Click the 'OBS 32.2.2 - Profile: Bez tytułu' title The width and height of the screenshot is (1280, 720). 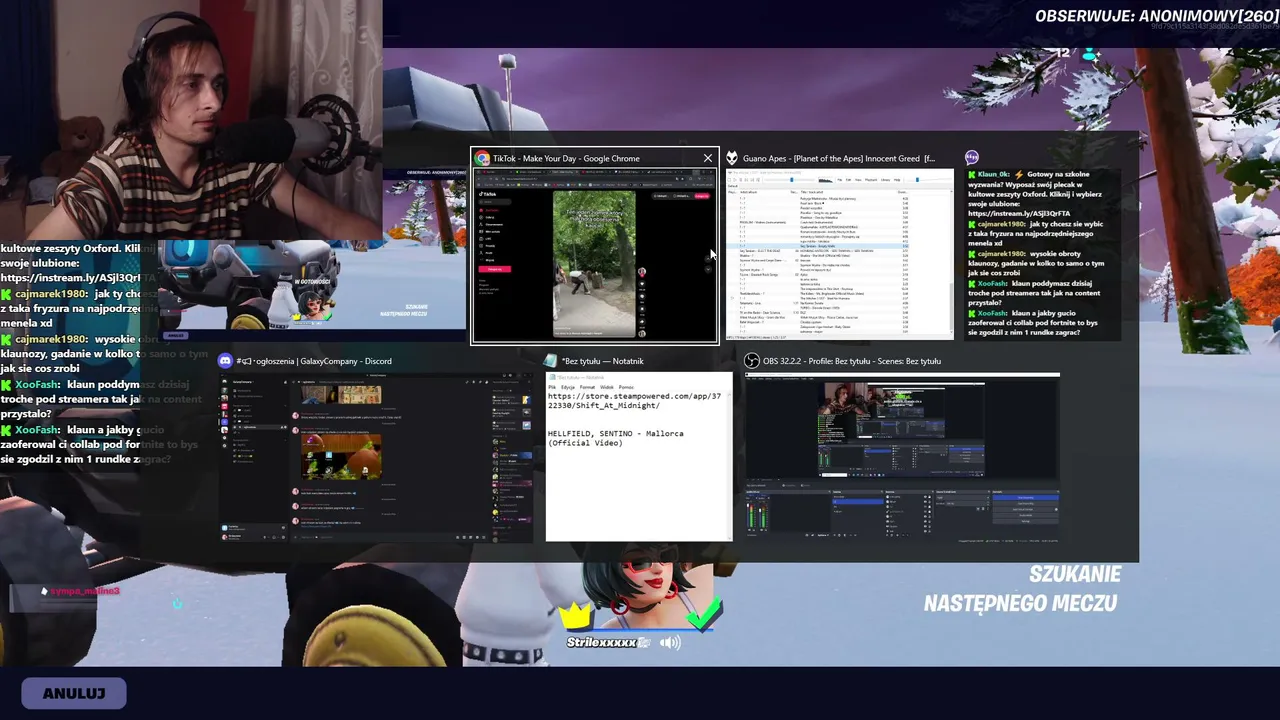(x=852, y=361)
